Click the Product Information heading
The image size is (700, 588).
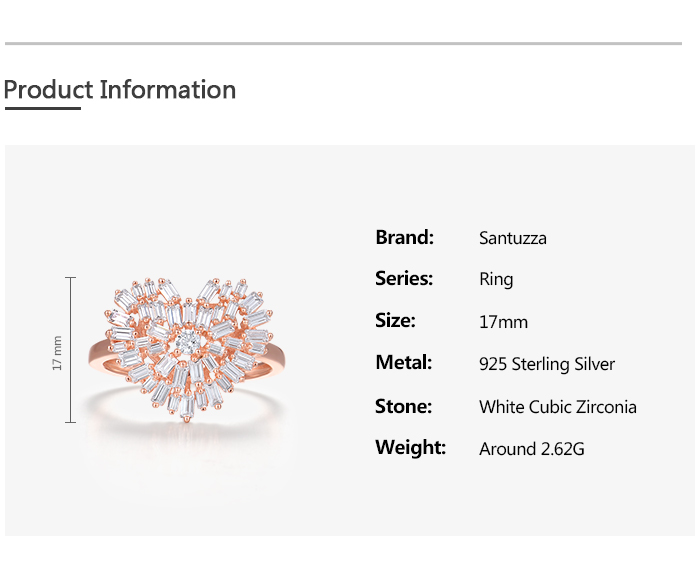[x=120, y=90]
